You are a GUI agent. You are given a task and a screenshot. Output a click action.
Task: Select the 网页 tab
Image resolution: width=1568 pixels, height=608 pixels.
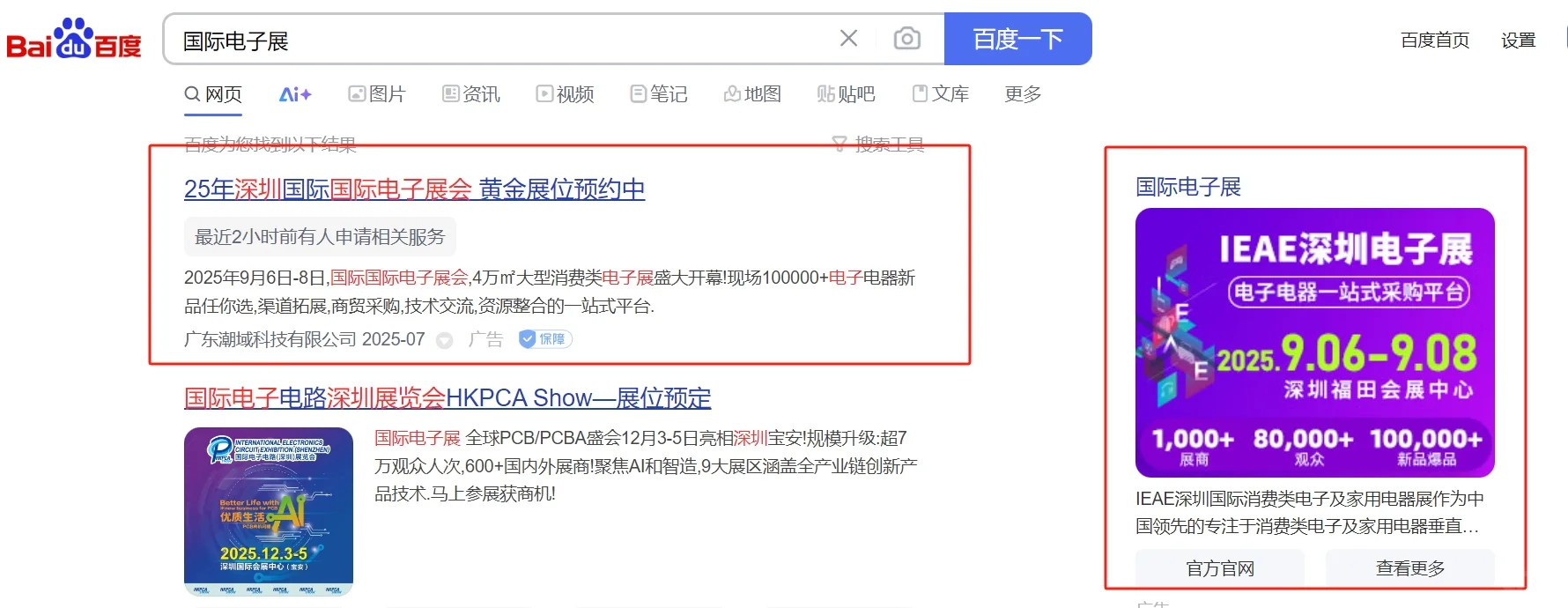tap(213, 94)
